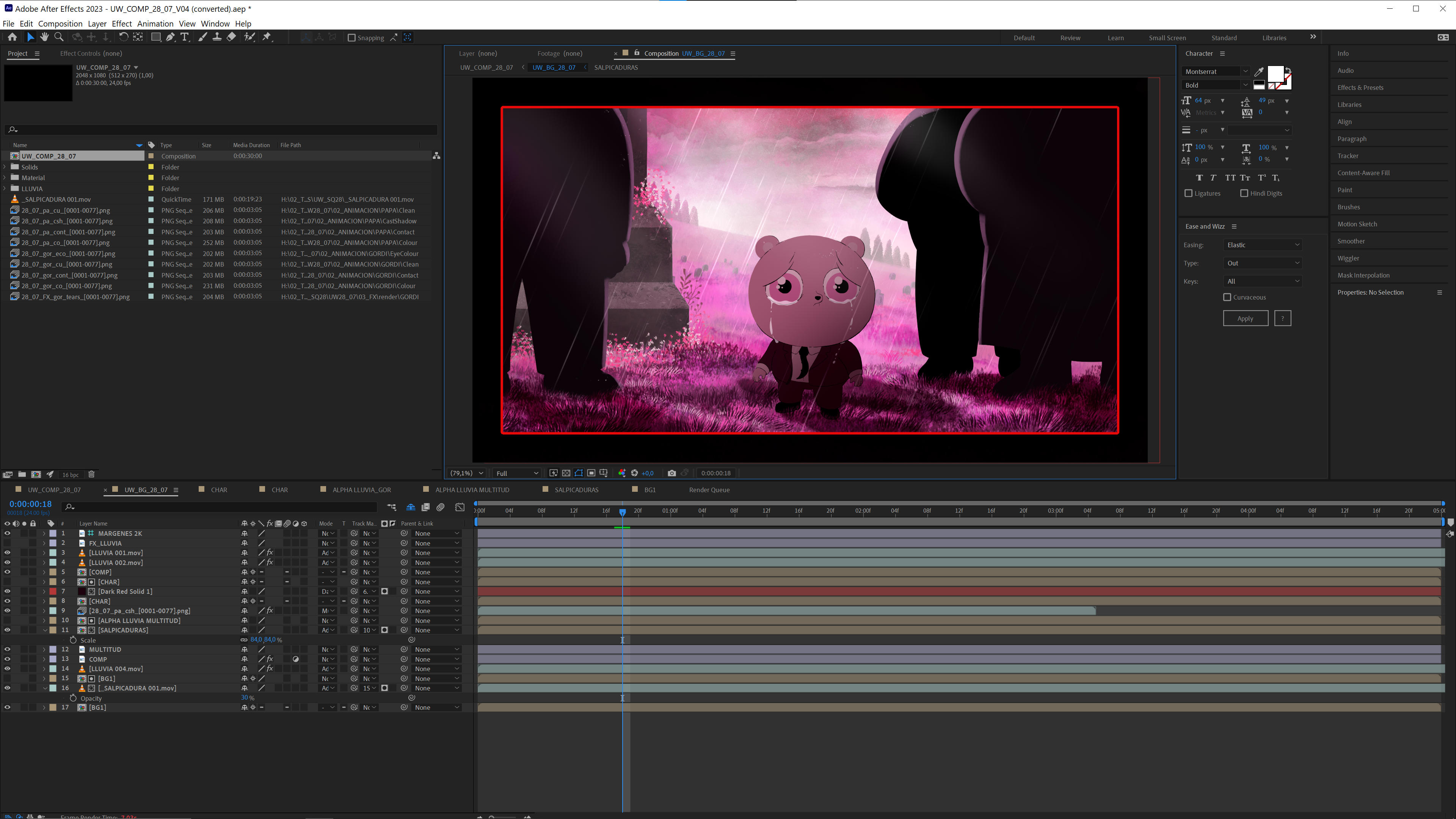This screenshot has width=1456, height=819.
Task: Expand the Solids folder
Action: point(5,167)
